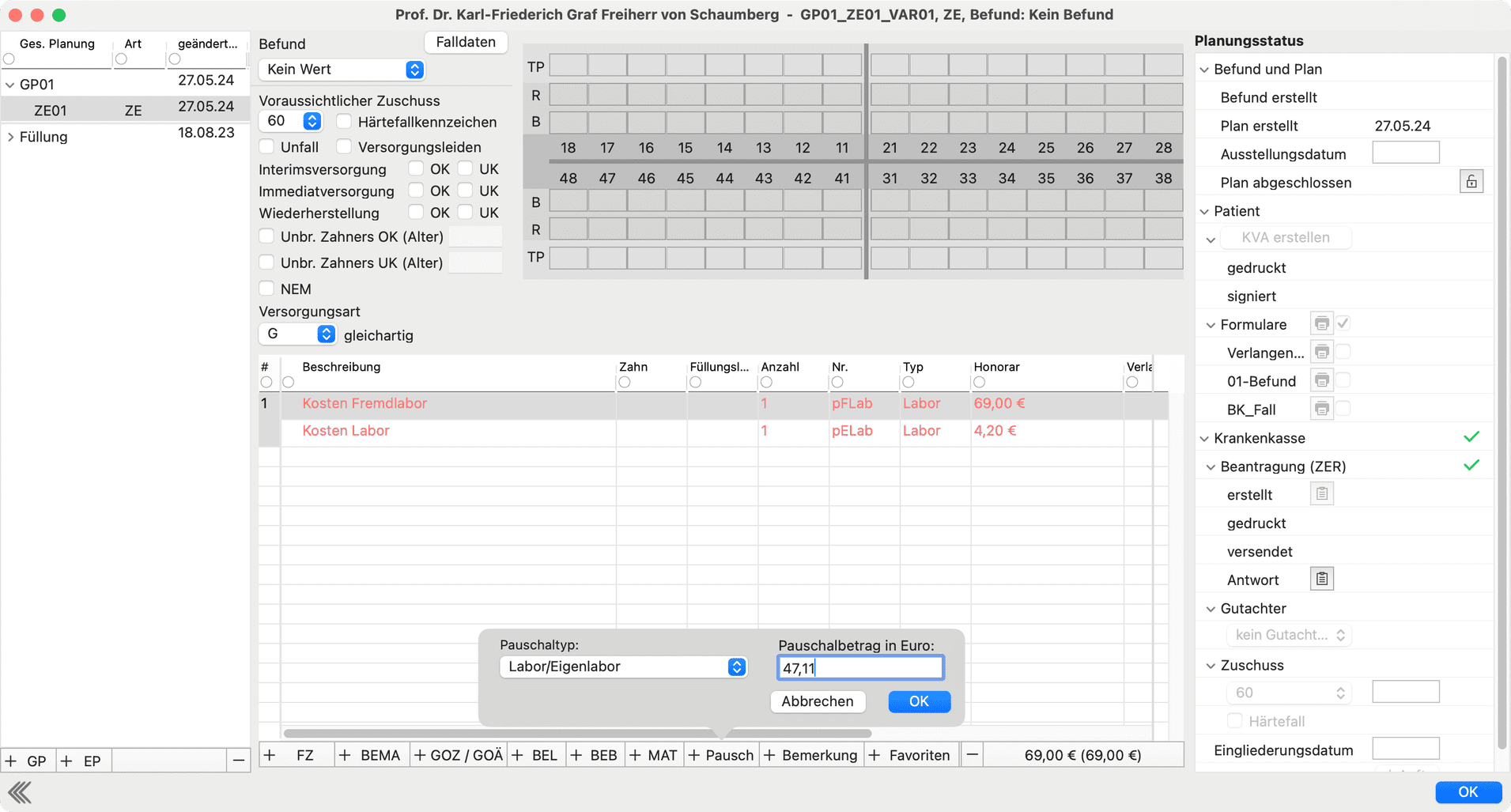This screenshot has height=812, width=1511.
Task: Enable the Versorgungsleiden checkbox
Action: pyautogui.click(x=344, y=147)
